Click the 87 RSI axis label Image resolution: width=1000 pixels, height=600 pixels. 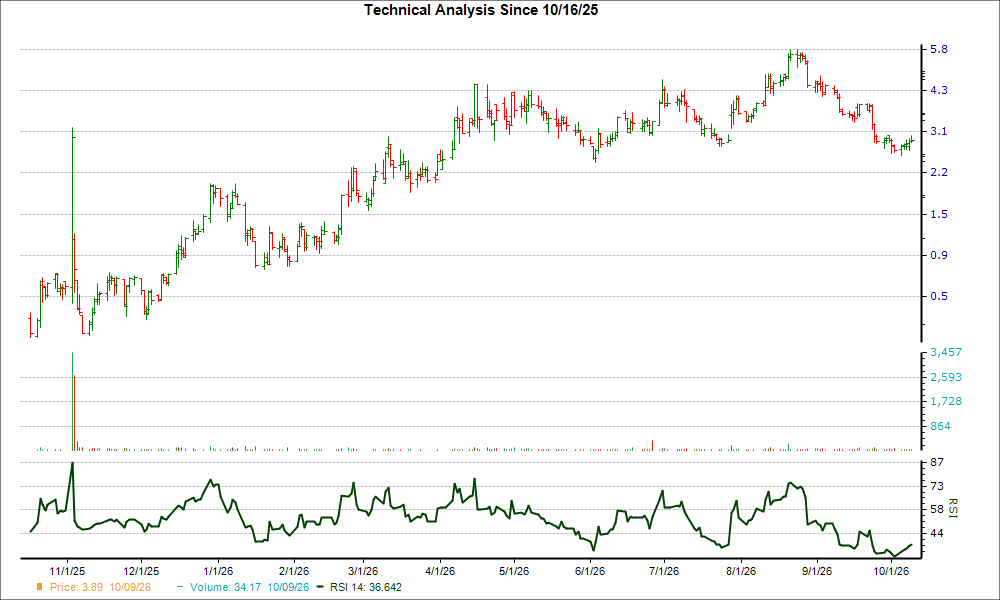pyautogui.click(x=937, y=462)
